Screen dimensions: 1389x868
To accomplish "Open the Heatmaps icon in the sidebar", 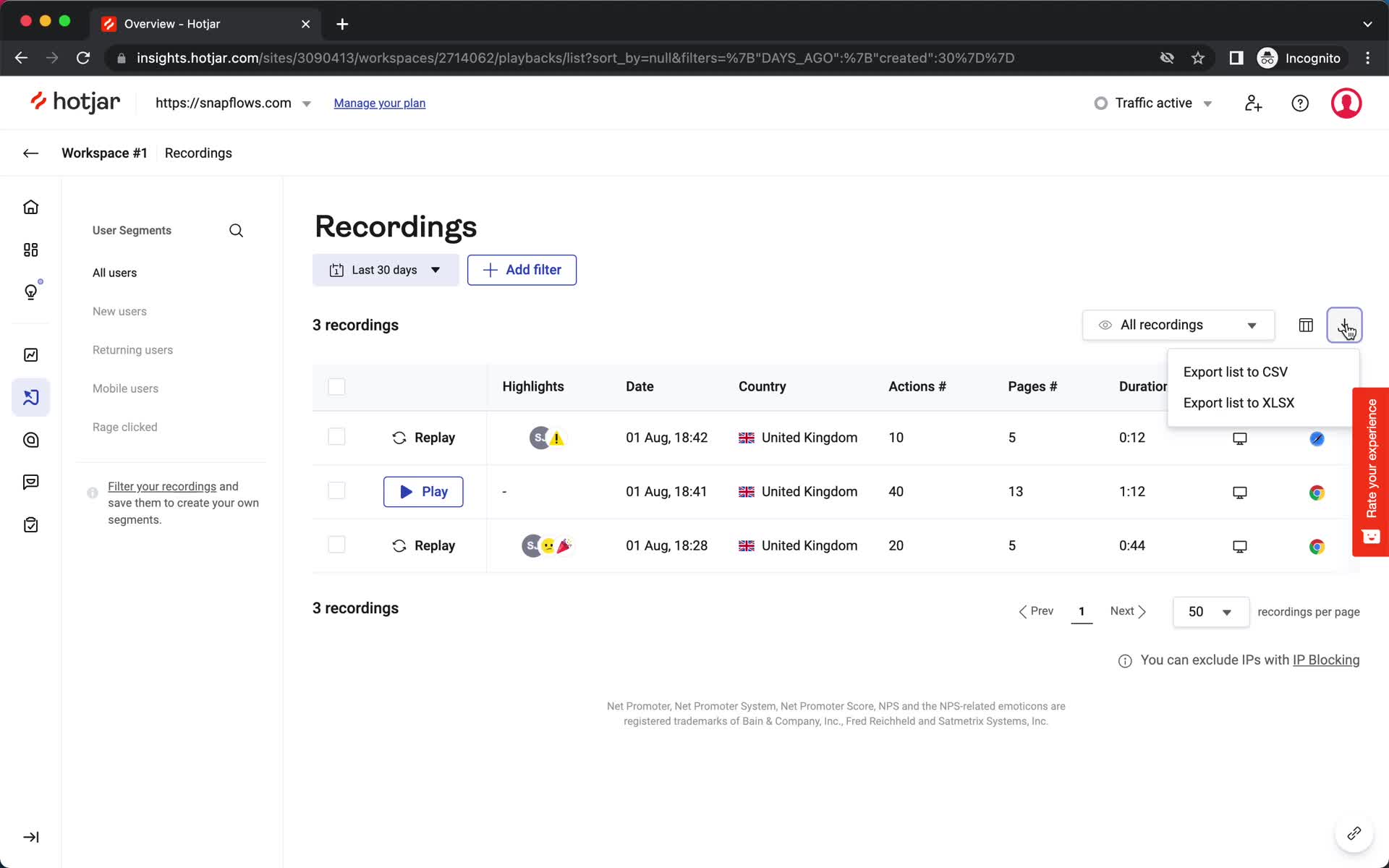I will [x=30, y=440].
